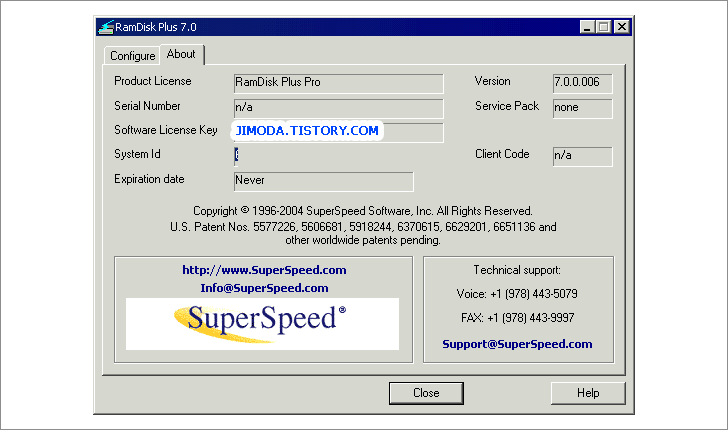Minimize the RamDisk Plus window
The height and width of the screenshot is (430, 728).
tap(587, 27)
